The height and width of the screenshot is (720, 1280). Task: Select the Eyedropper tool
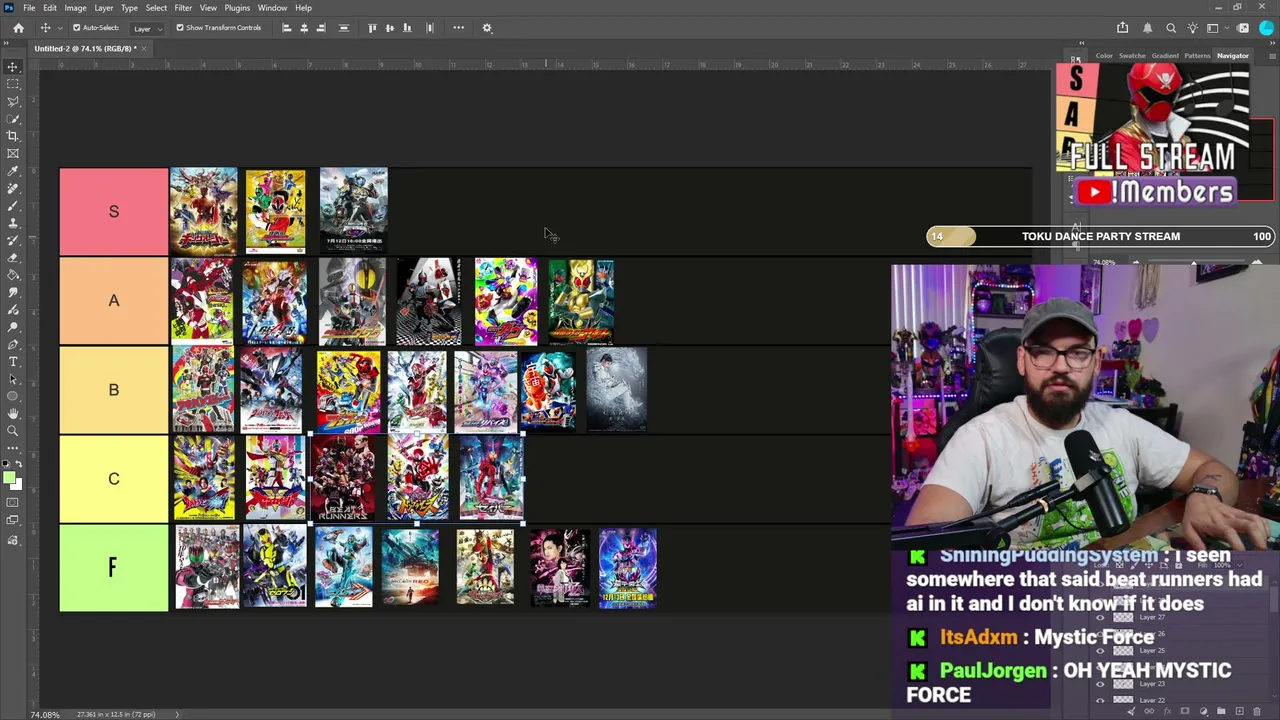pos(13,171)
